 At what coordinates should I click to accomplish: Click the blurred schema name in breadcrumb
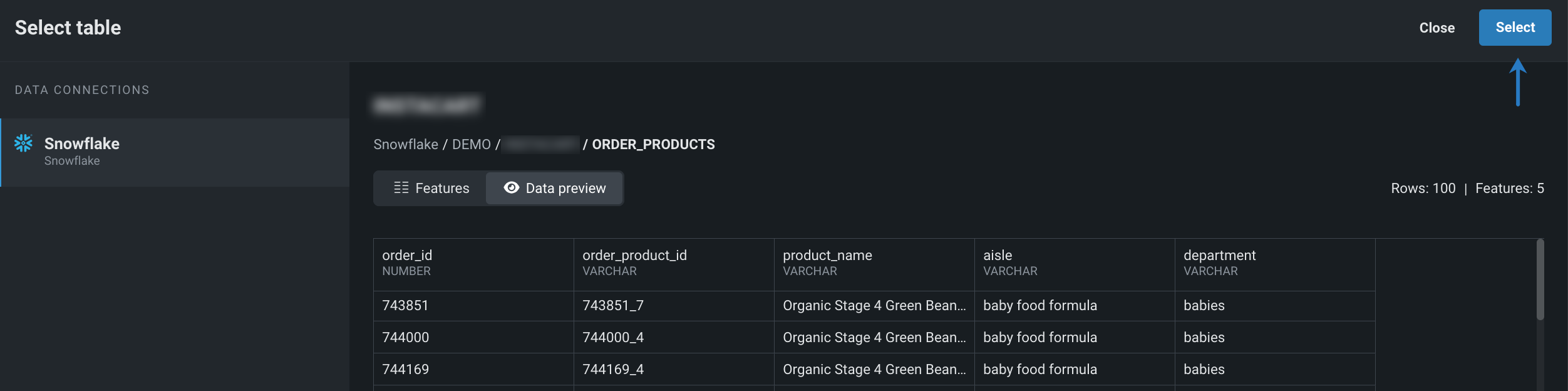pos(541,145)
